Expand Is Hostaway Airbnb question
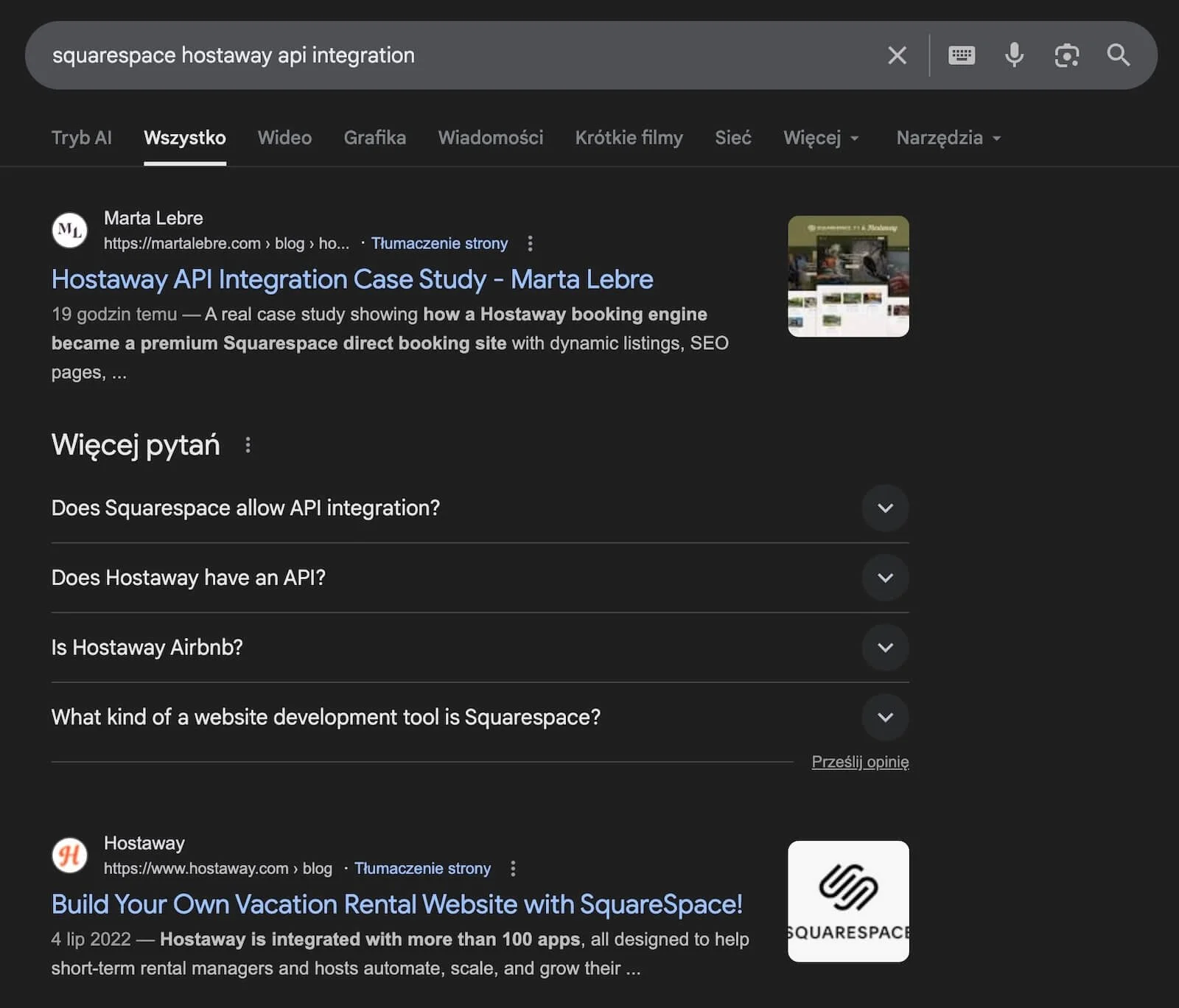The image size is (1179, 1008). [x=480, y=647]
